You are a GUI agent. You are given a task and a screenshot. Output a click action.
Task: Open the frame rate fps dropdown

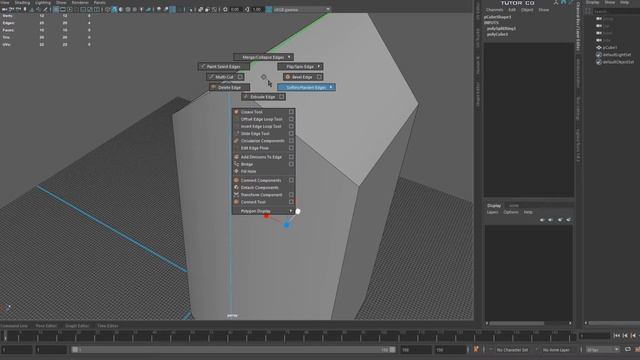(x=603, y=350)
